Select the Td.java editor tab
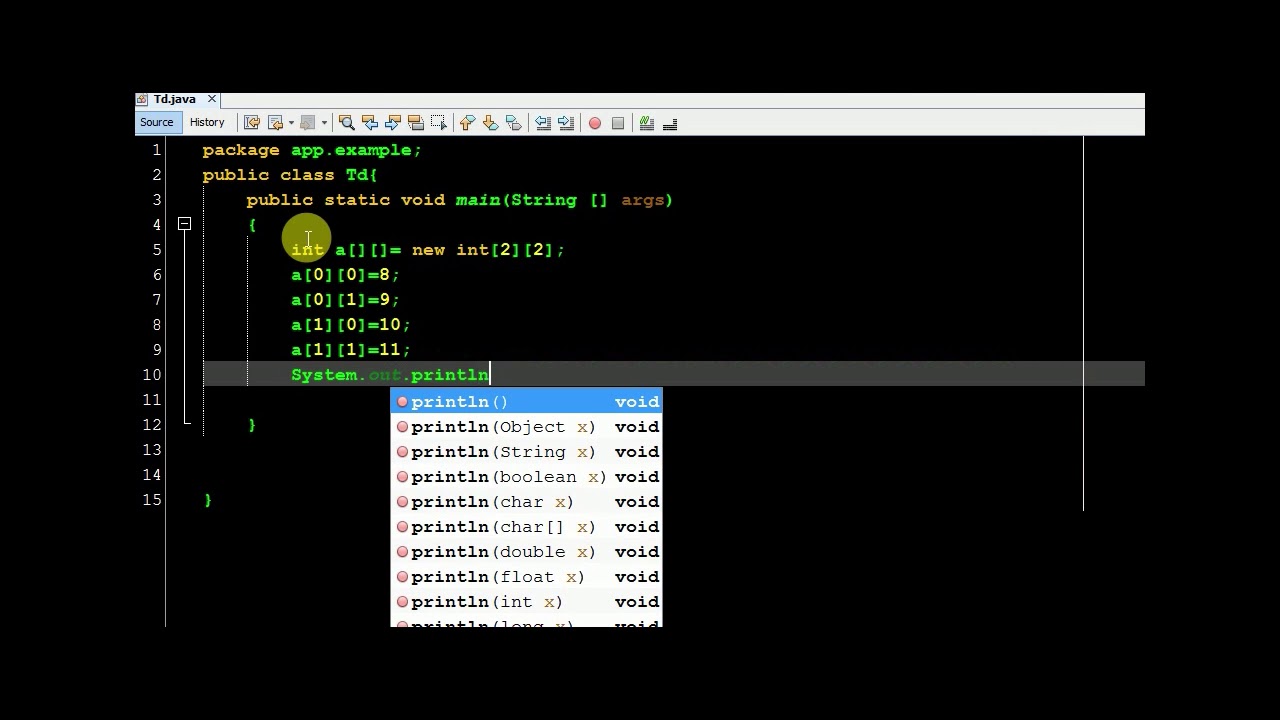This screenshot has height=720, width=1280. (x=174, y=100)
